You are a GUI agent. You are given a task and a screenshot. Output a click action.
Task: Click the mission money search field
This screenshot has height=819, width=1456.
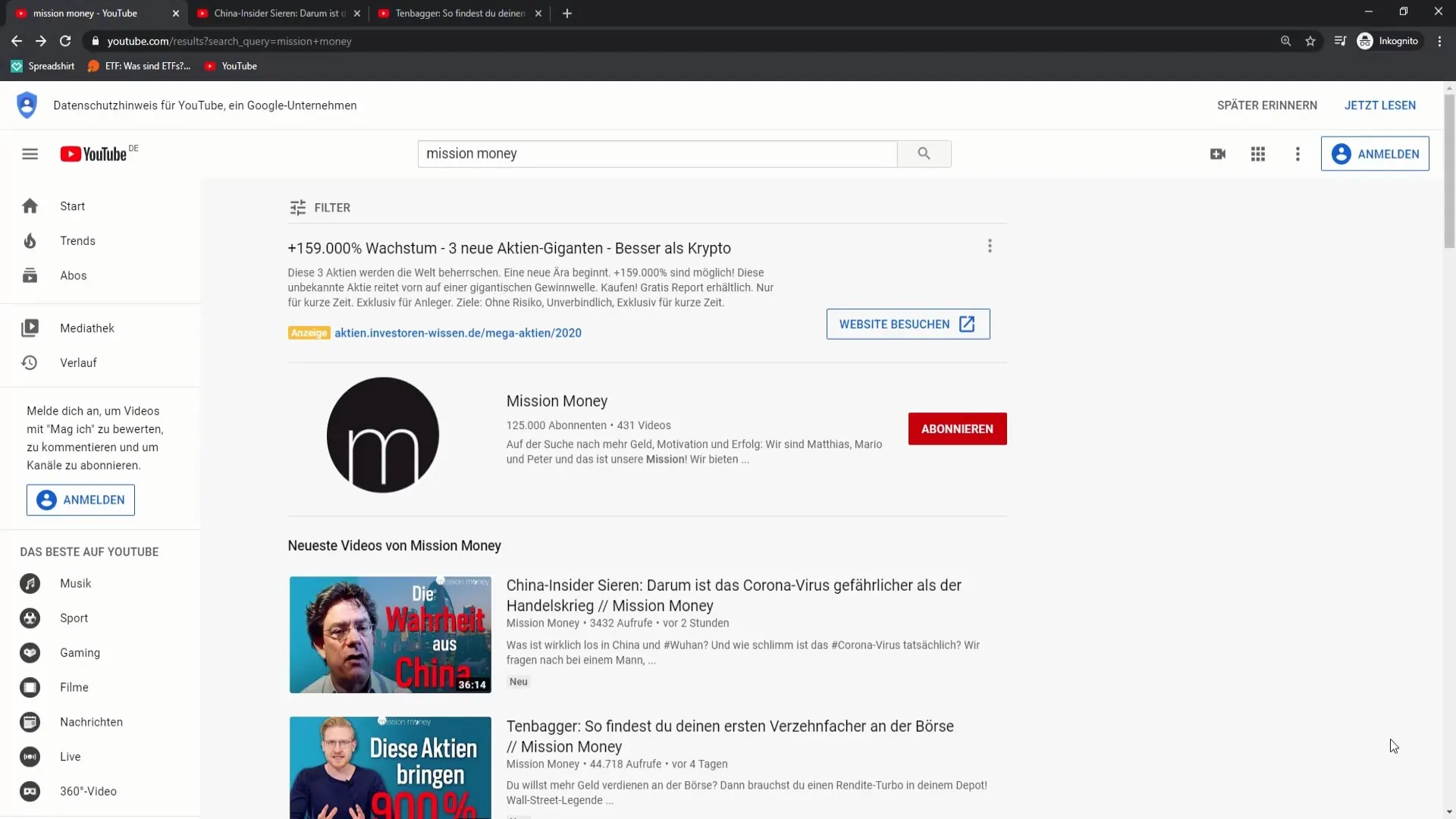coord(657,154)
